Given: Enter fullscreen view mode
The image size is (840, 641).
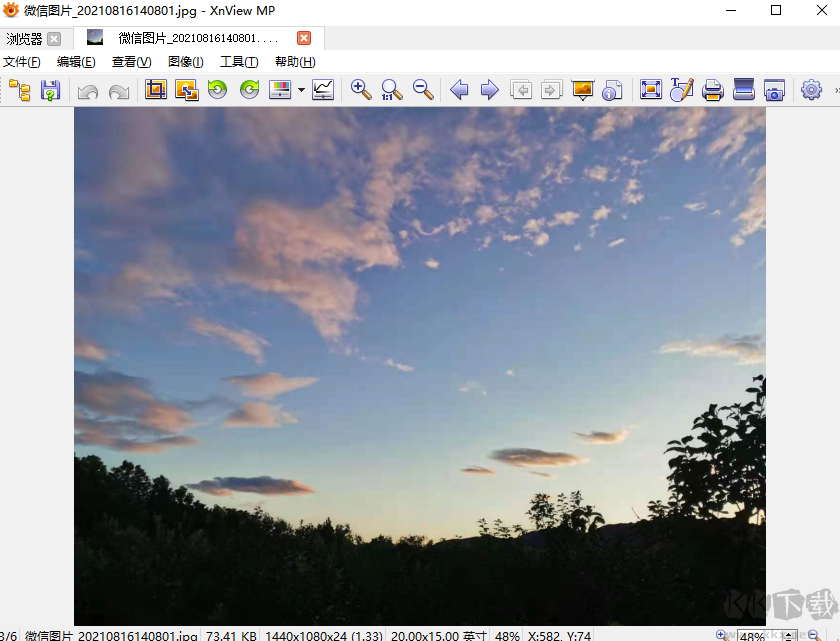Looking at the screenshot, I should (651, 90).
